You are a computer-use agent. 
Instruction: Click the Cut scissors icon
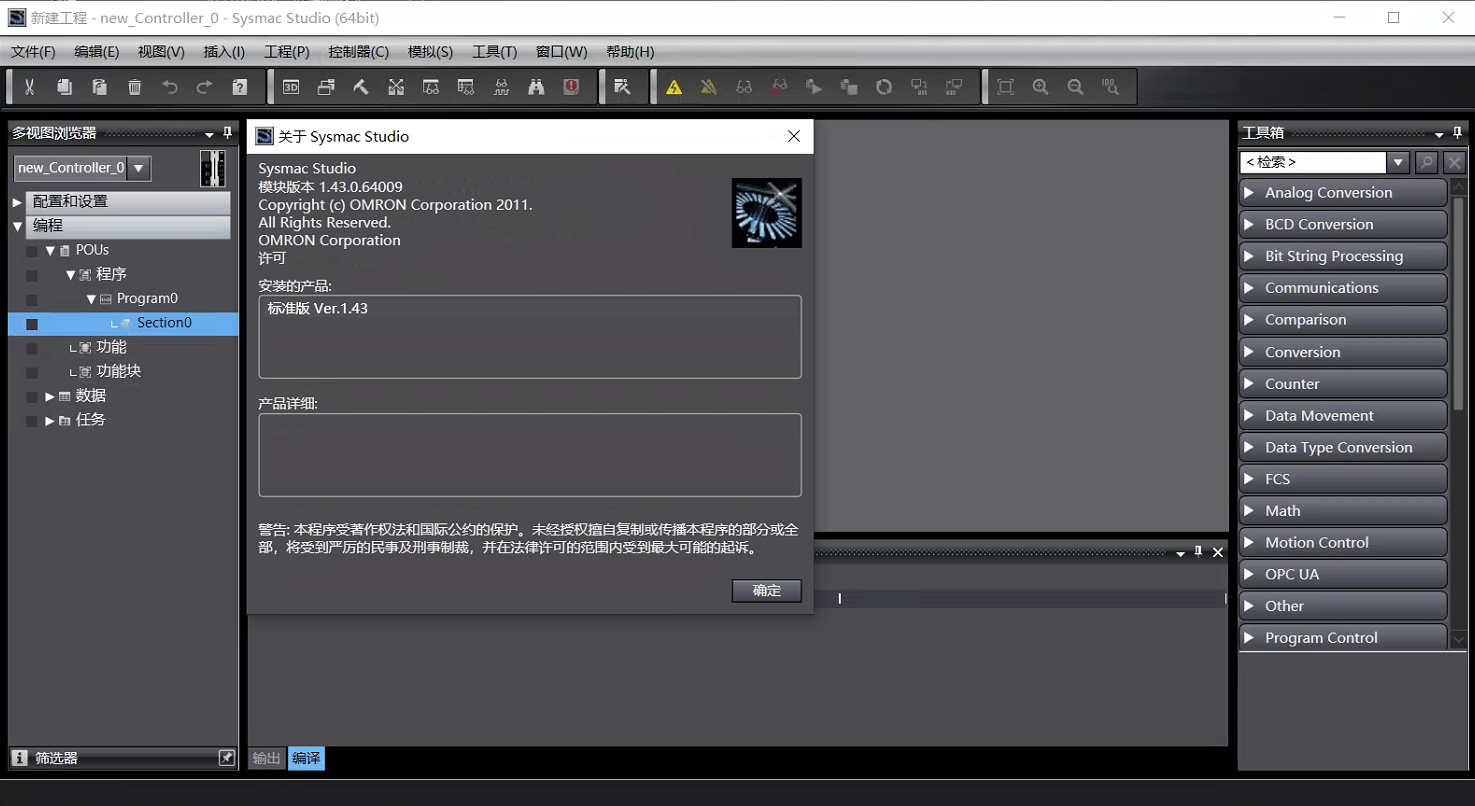pyautogui.click(x=30, y=87)
